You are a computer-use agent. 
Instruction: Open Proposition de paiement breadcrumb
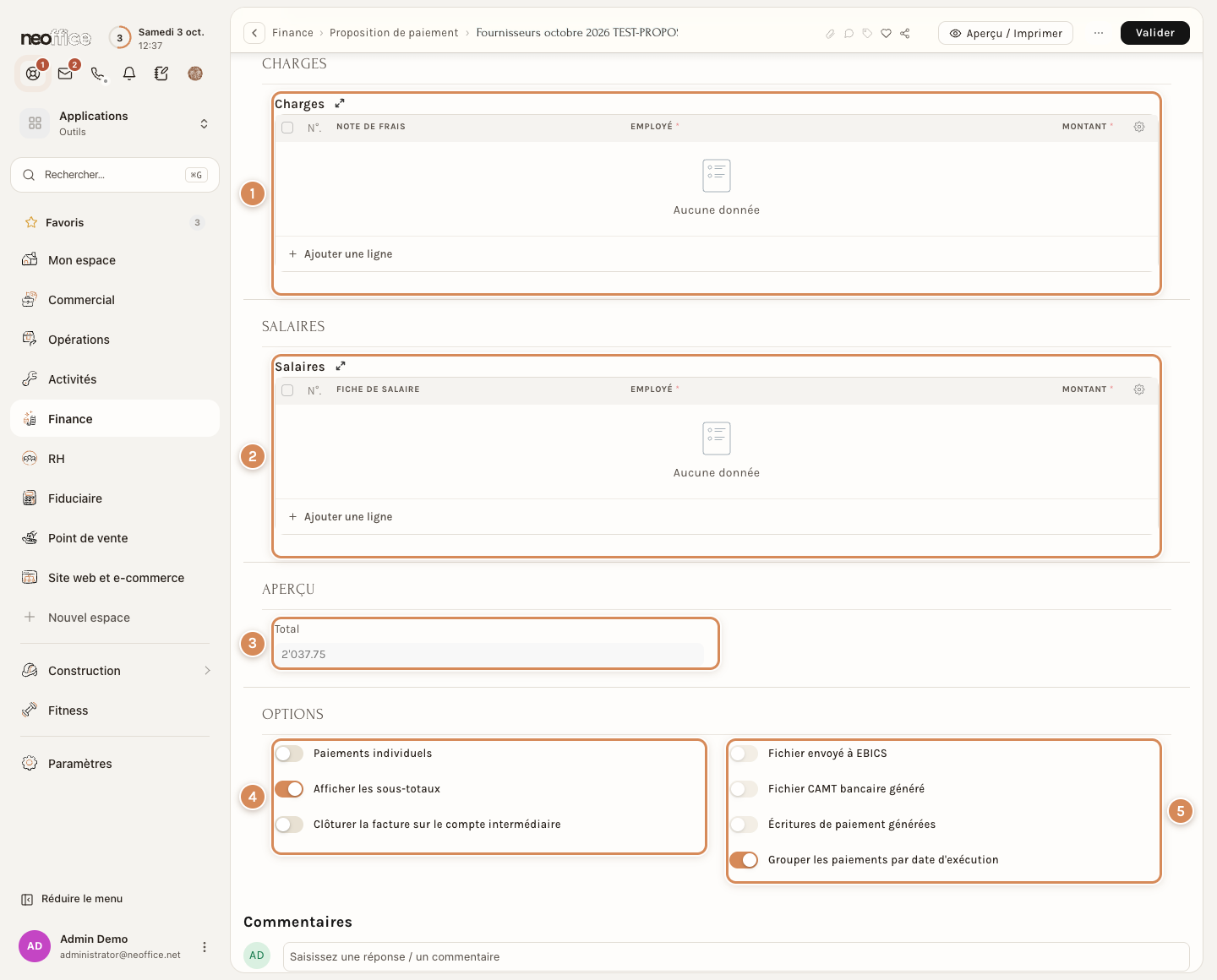click(x=394, y=33)
